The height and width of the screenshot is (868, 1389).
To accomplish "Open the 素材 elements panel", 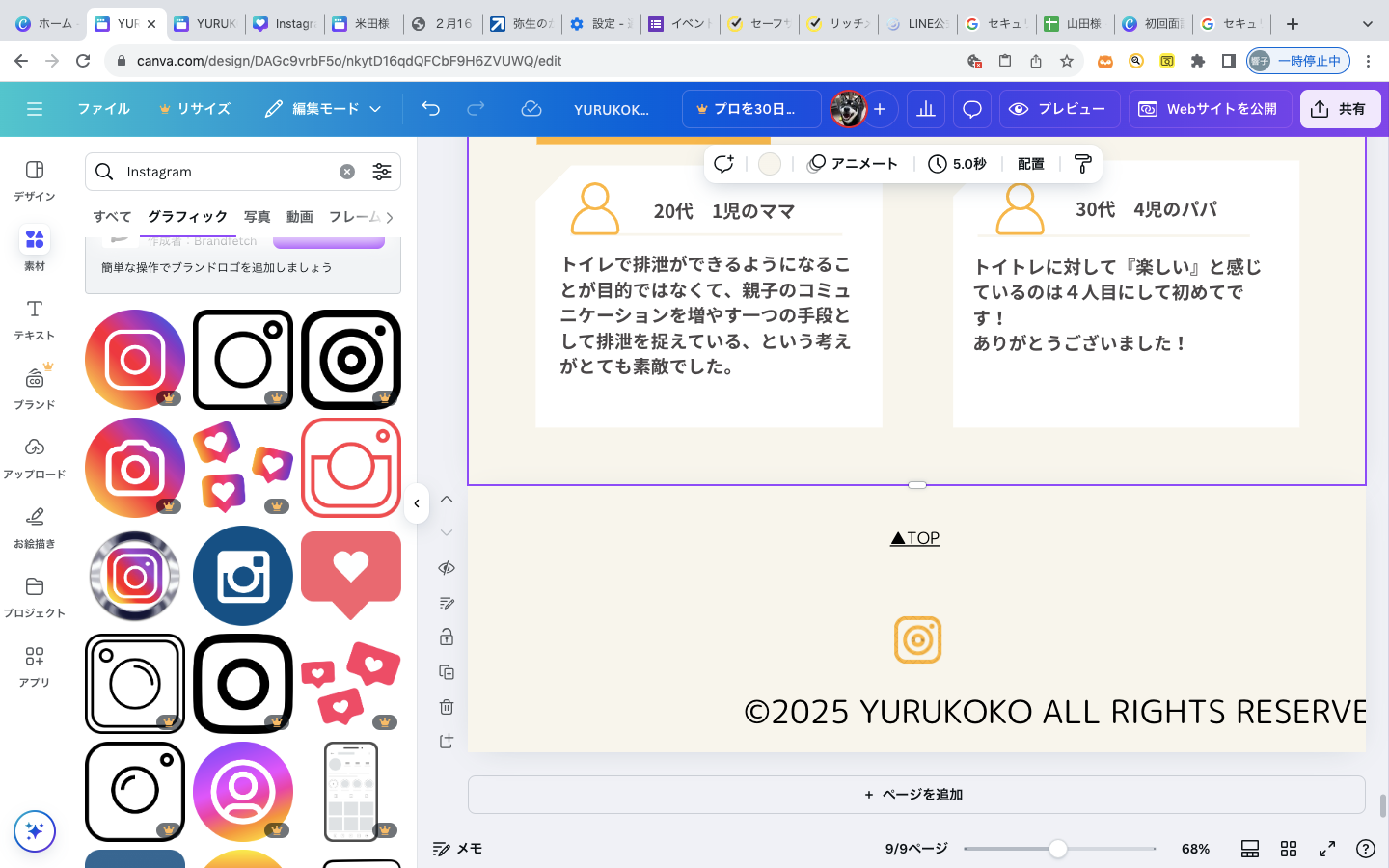I will 35,248.
